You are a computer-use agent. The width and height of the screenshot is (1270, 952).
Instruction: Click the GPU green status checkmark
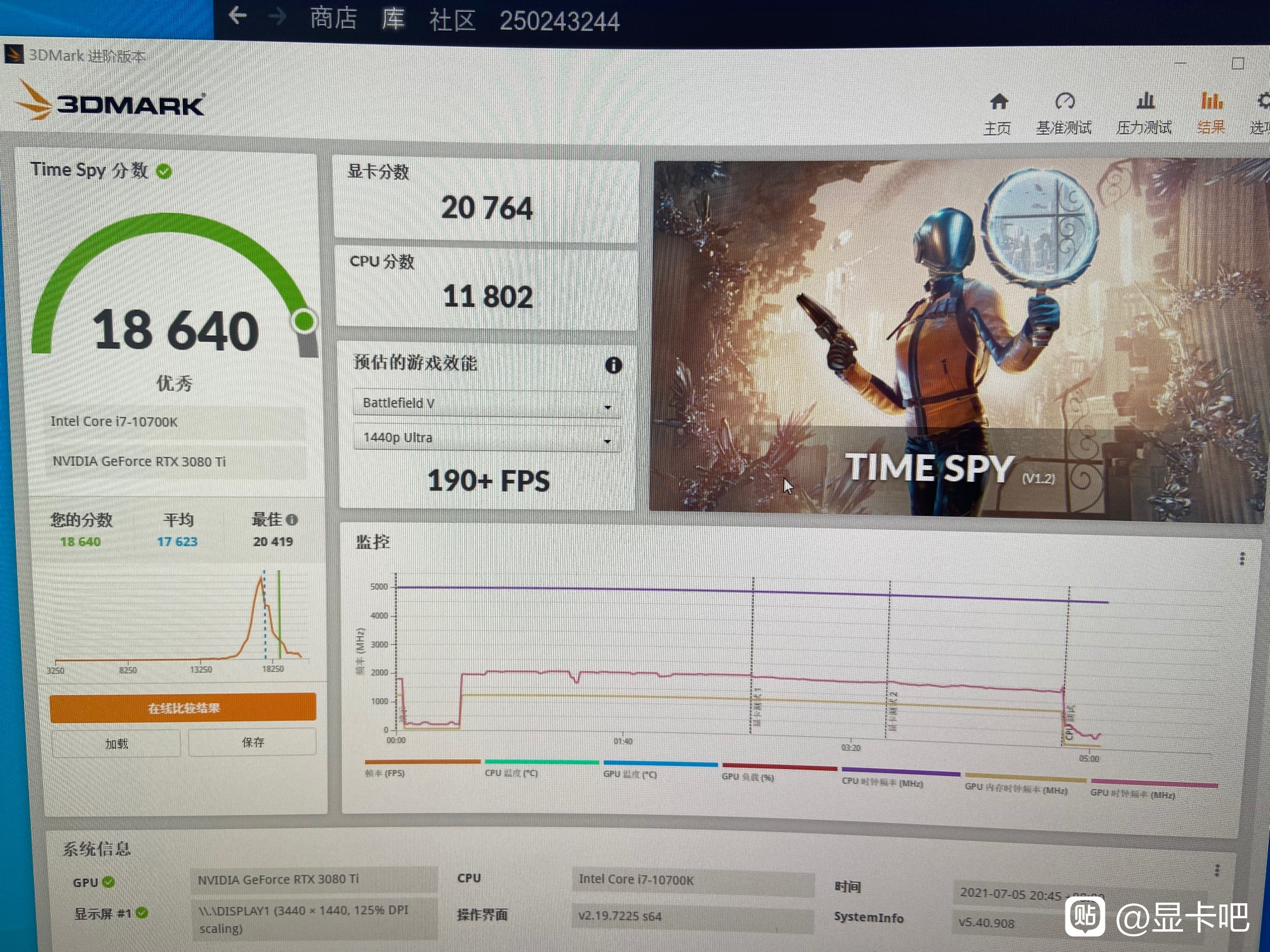[x=109, y=882]
